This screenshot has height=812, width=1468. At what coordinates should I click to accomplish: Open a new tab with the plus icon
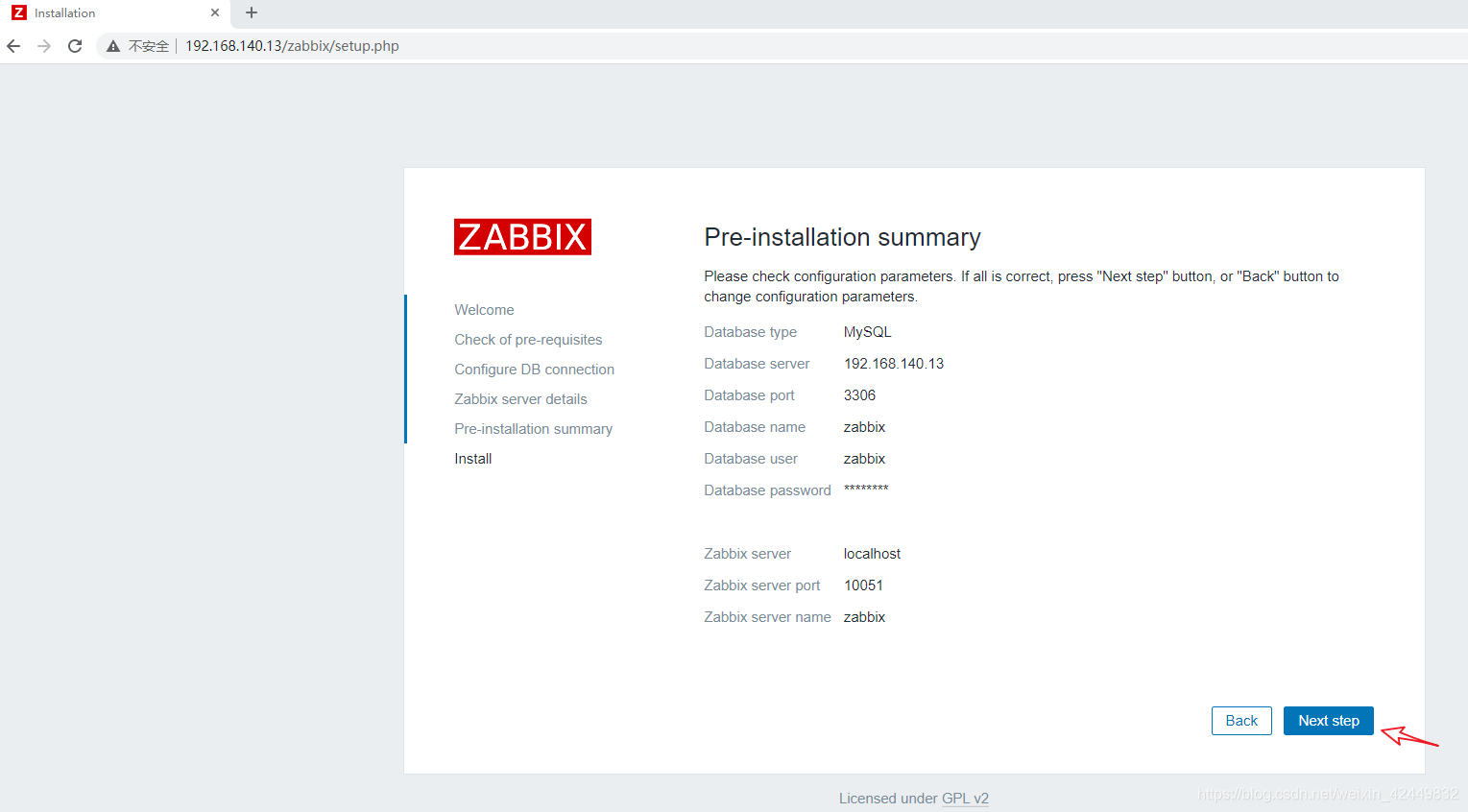pyautogui.click(x=252, y=12)
